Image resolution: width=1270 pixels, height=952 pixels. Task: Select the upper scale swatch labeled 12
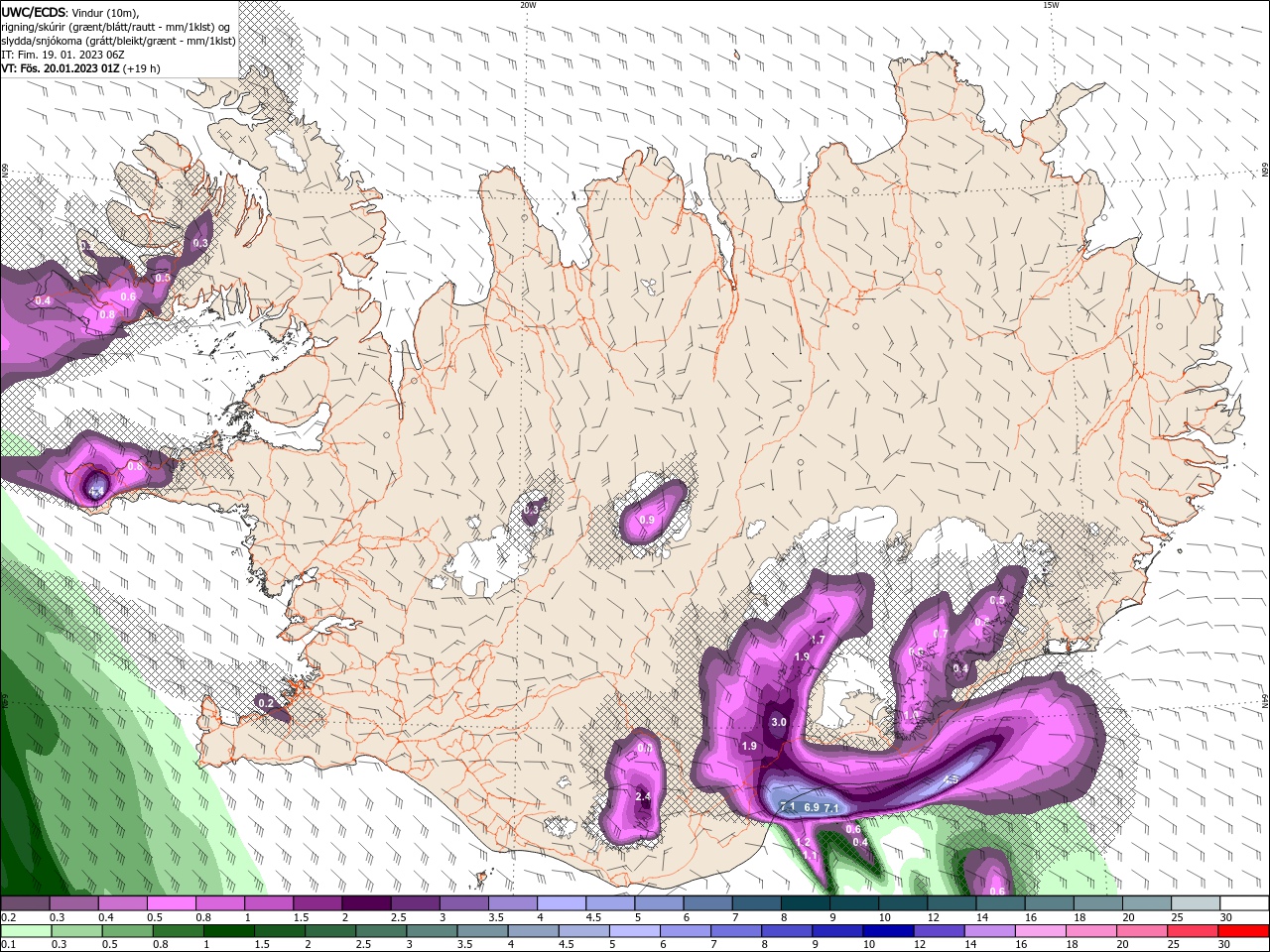952,903
